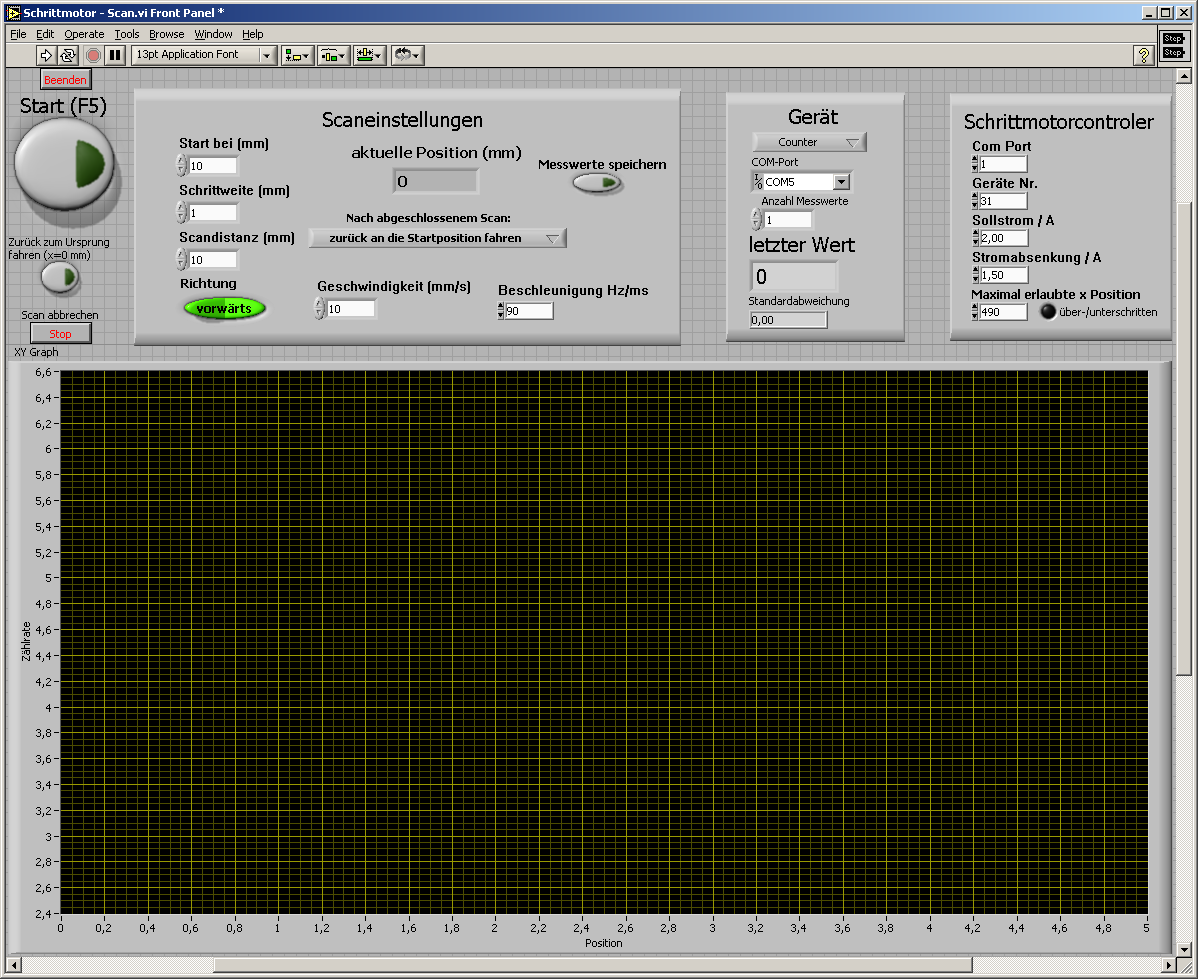Click the vertical scrollbar thumb
The width and height of the screenshot is (1198, 979).
(x=1183, y=439)
